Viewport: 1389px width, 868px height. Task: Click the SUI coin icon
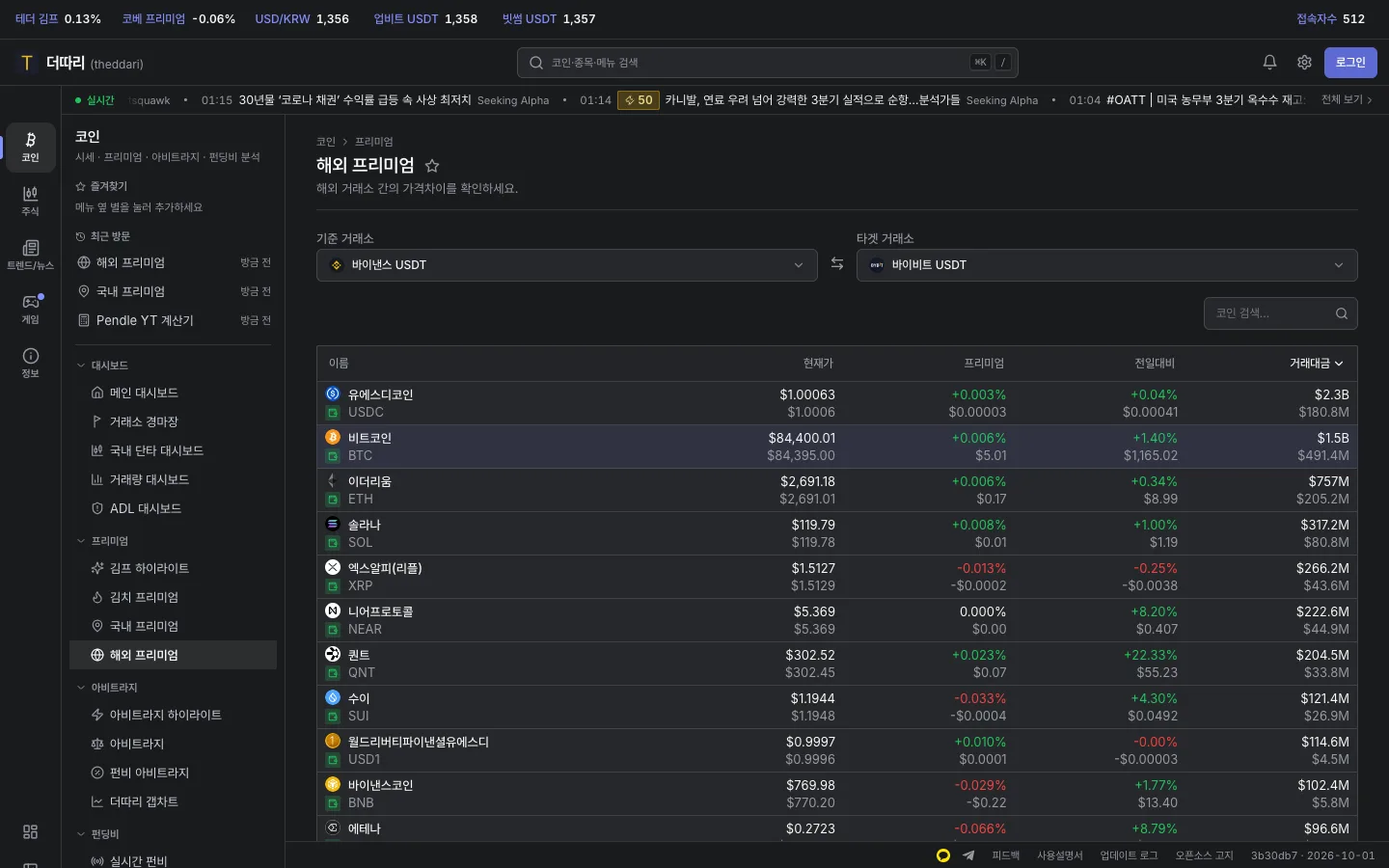(x=333, y=697)
